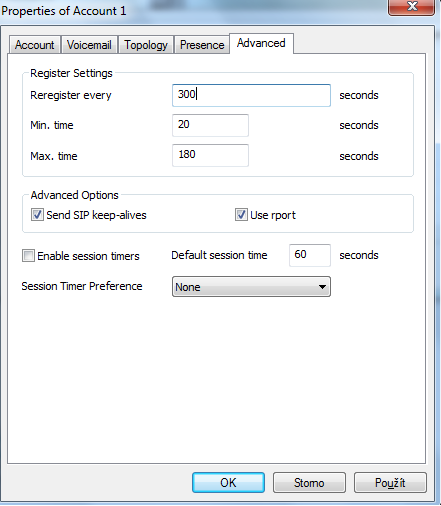Viewport: 441px width, 506px height.
Task: Go to the Presence tab
Action: coord(202,45)
